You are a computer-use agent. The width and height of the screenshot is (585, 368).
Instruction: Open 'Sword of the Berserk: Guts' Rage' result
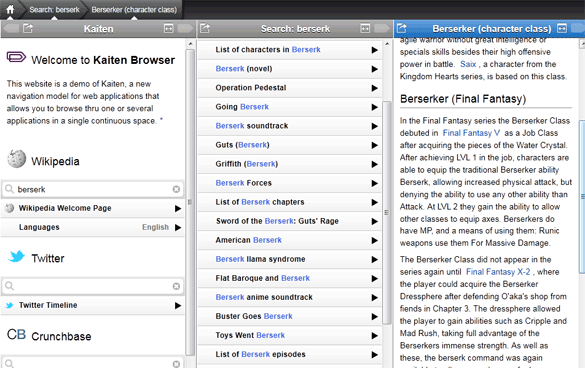[x=289, y=221]
